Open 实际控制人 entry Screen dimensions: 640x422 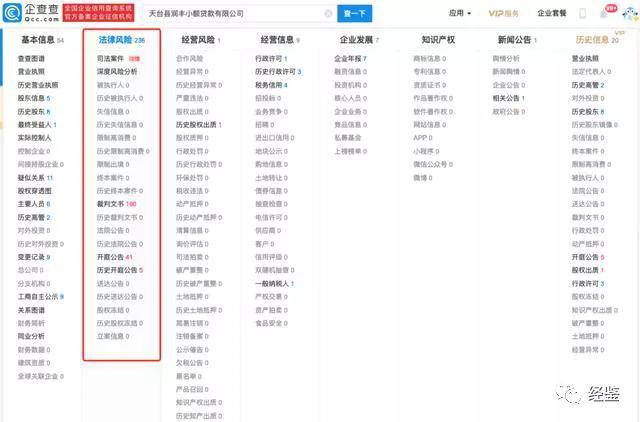pos(34,138)
